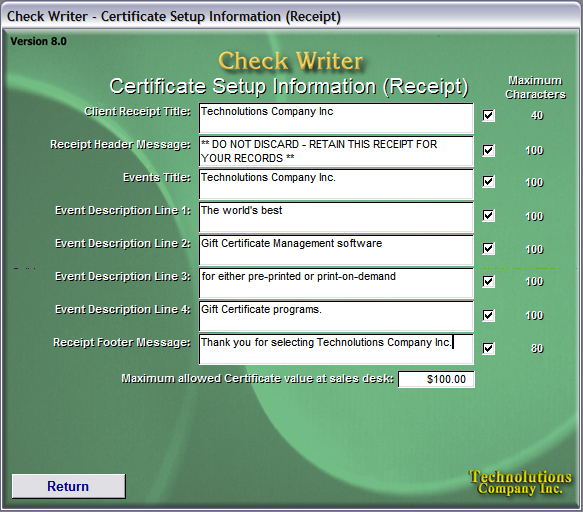Click the window title bar text
The image size is (583, 512).
point(174,16)
